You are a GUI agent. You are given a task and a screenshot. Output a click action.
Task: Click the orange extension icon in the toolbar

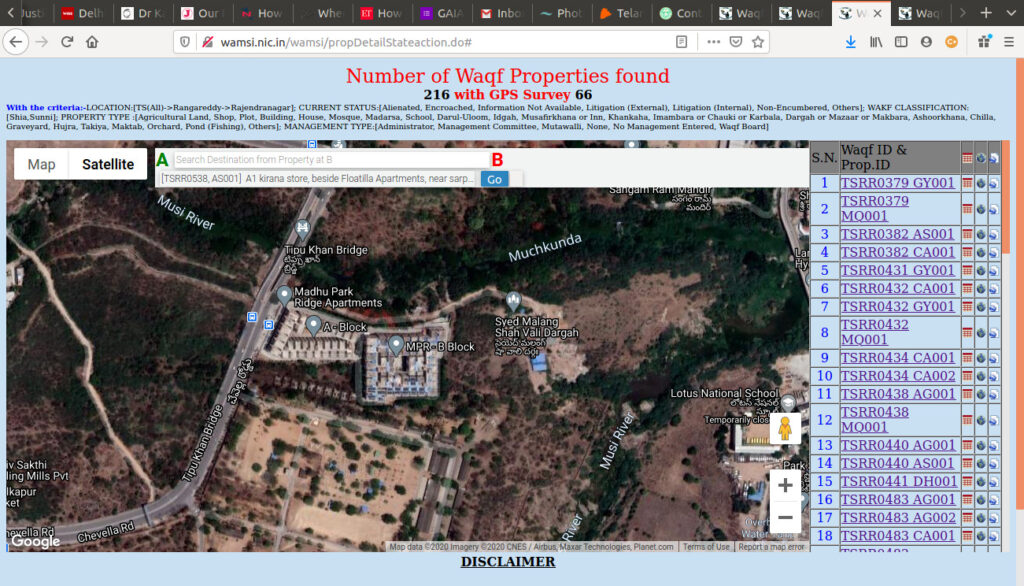pyautogui.click(x=952, y=42)
